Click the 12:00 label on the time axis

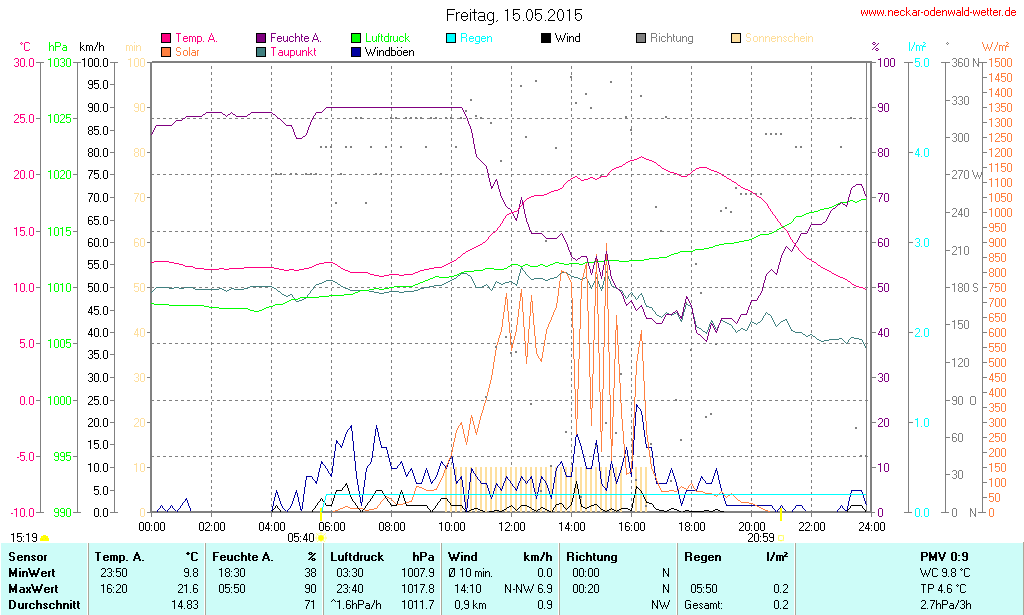(512, 526)
